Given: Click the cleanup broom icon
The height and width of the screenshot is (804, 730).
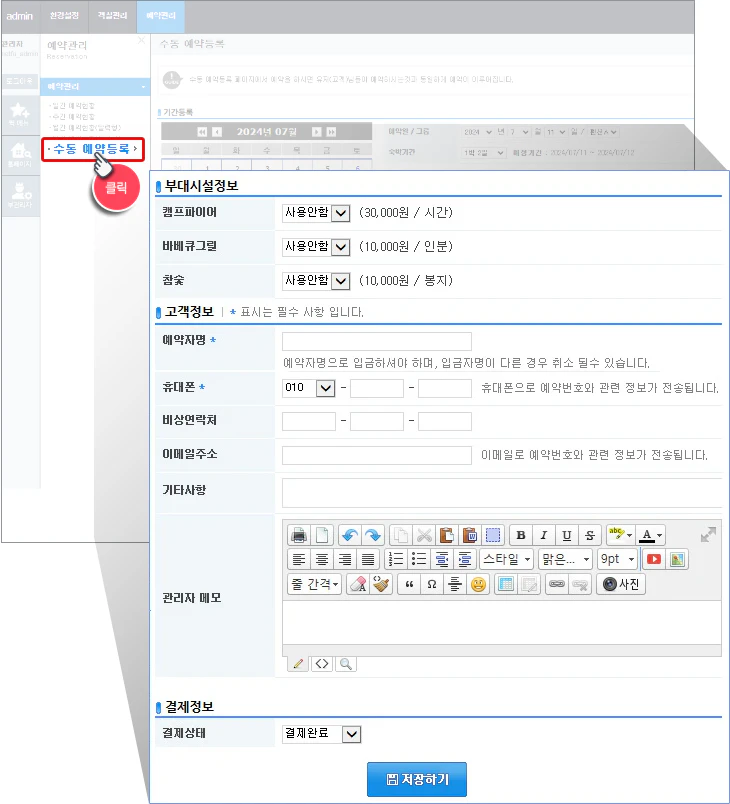Looking at the screenshot, I should point(381,584).
